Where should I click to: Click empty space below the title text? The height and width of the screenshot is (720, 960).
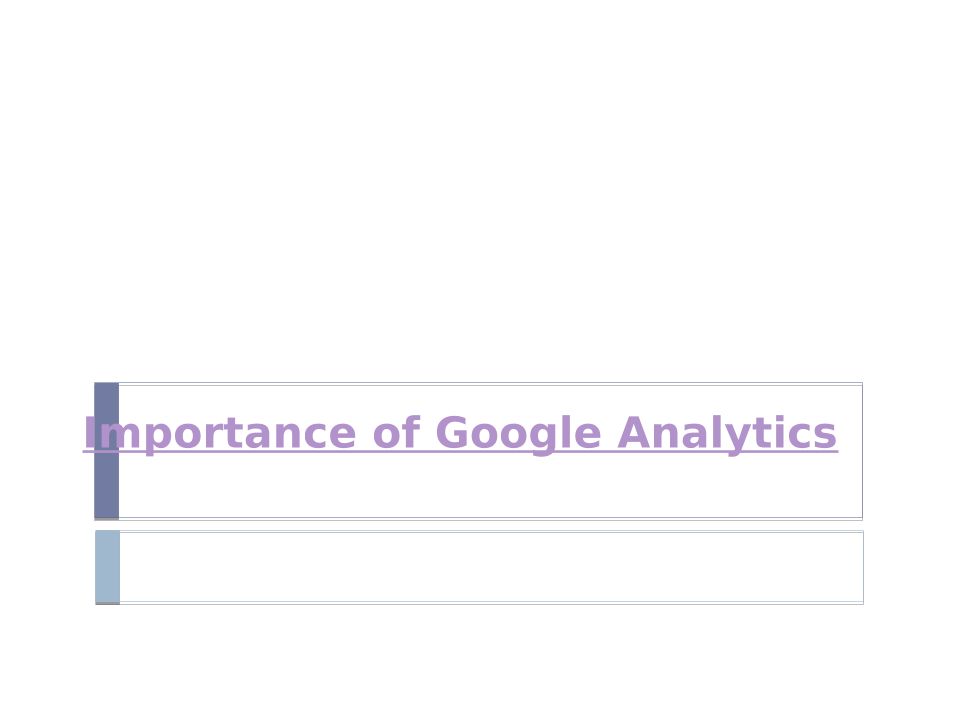490,490
